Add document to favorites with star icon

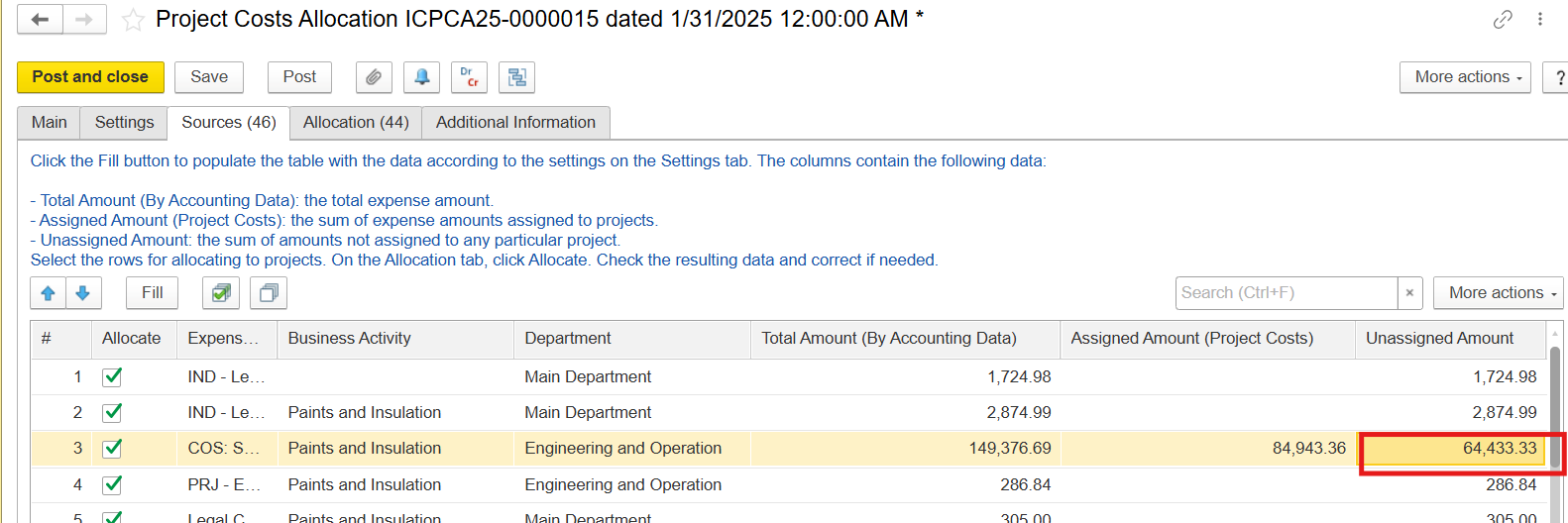pos(133,20)
